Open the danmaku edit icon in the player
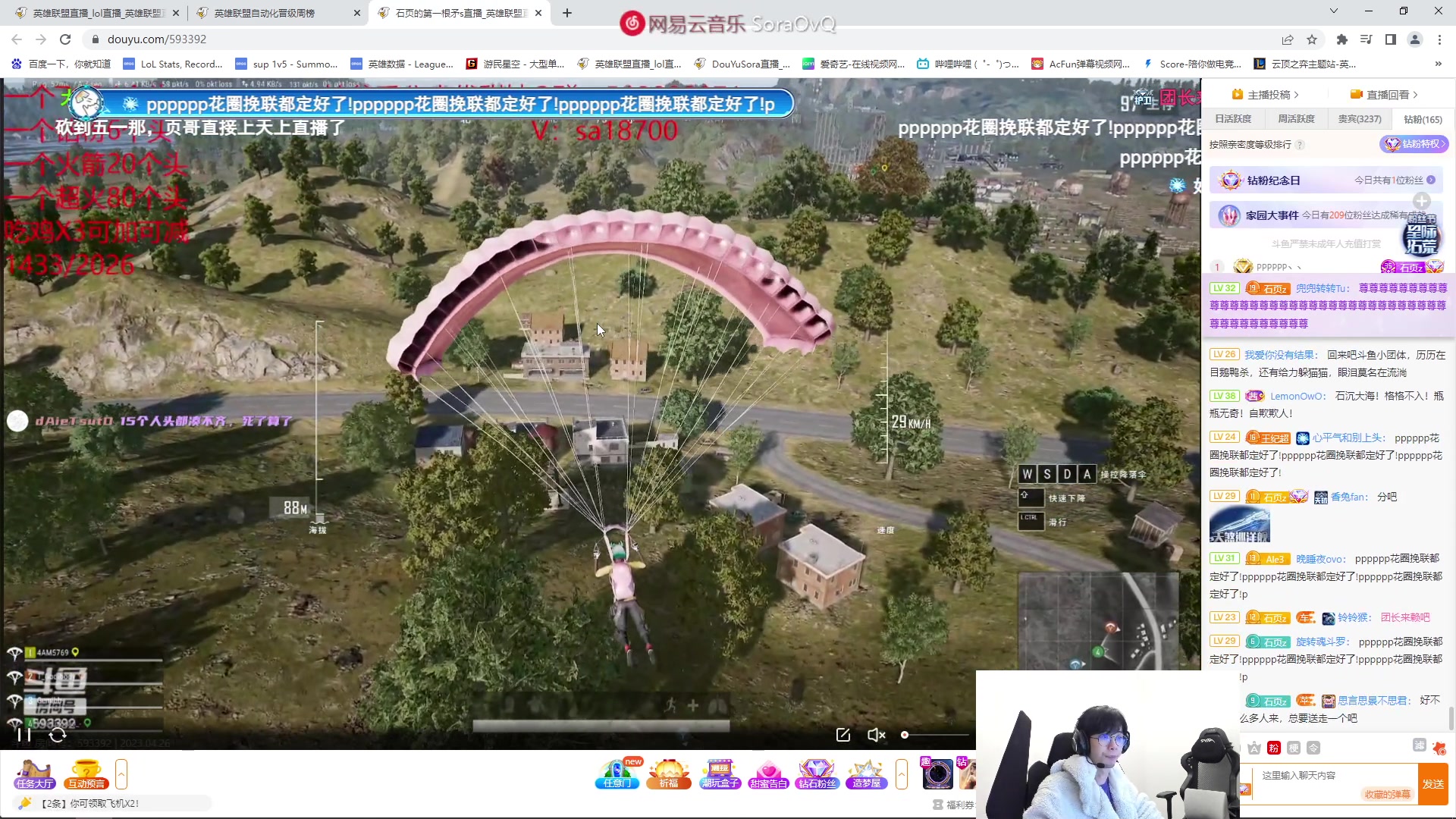 (x=843, y=734)
